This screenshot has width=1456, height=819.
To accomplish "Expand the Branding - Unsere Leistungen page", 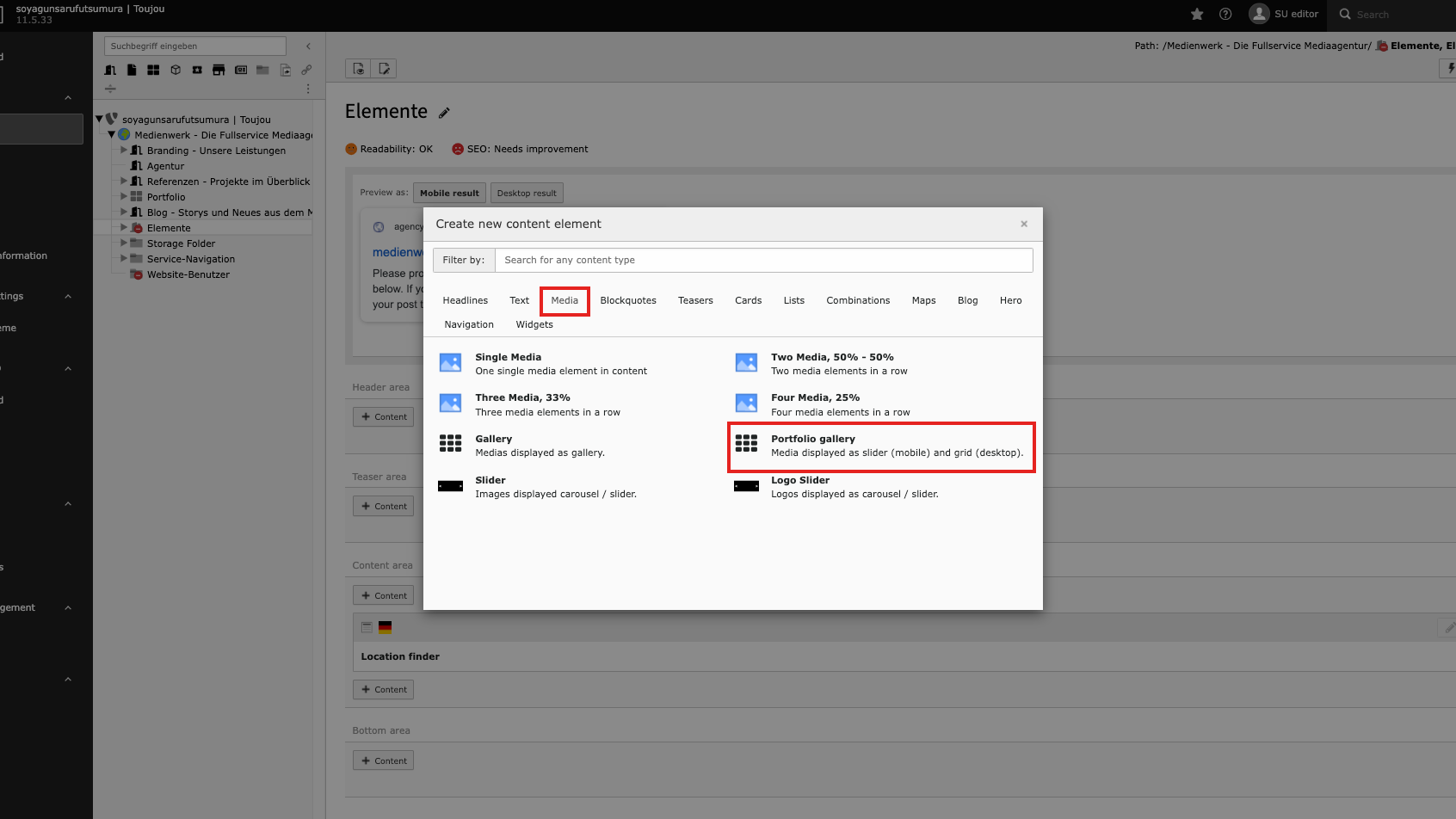I will point(124,151).
